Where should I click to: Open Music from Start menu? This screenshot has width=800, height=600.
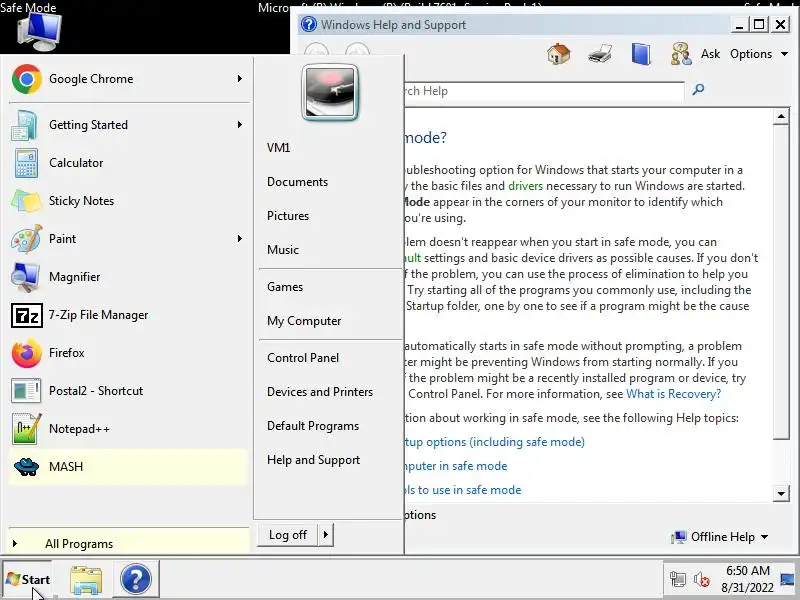(283, 250)
